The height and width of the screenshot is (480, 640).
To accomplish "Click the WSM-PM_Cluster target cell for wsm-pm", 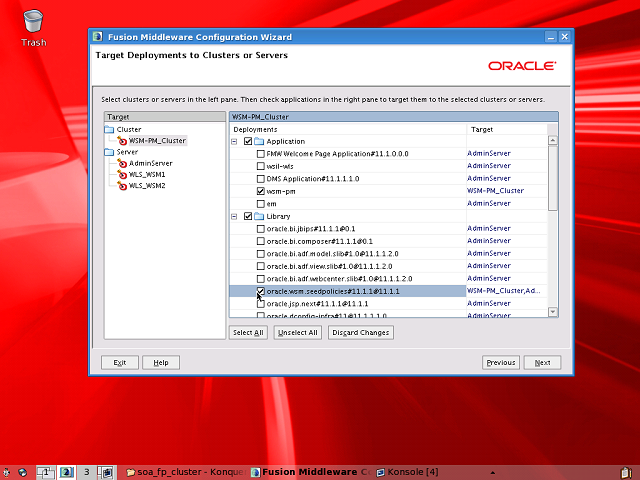I will pos(507,191).
